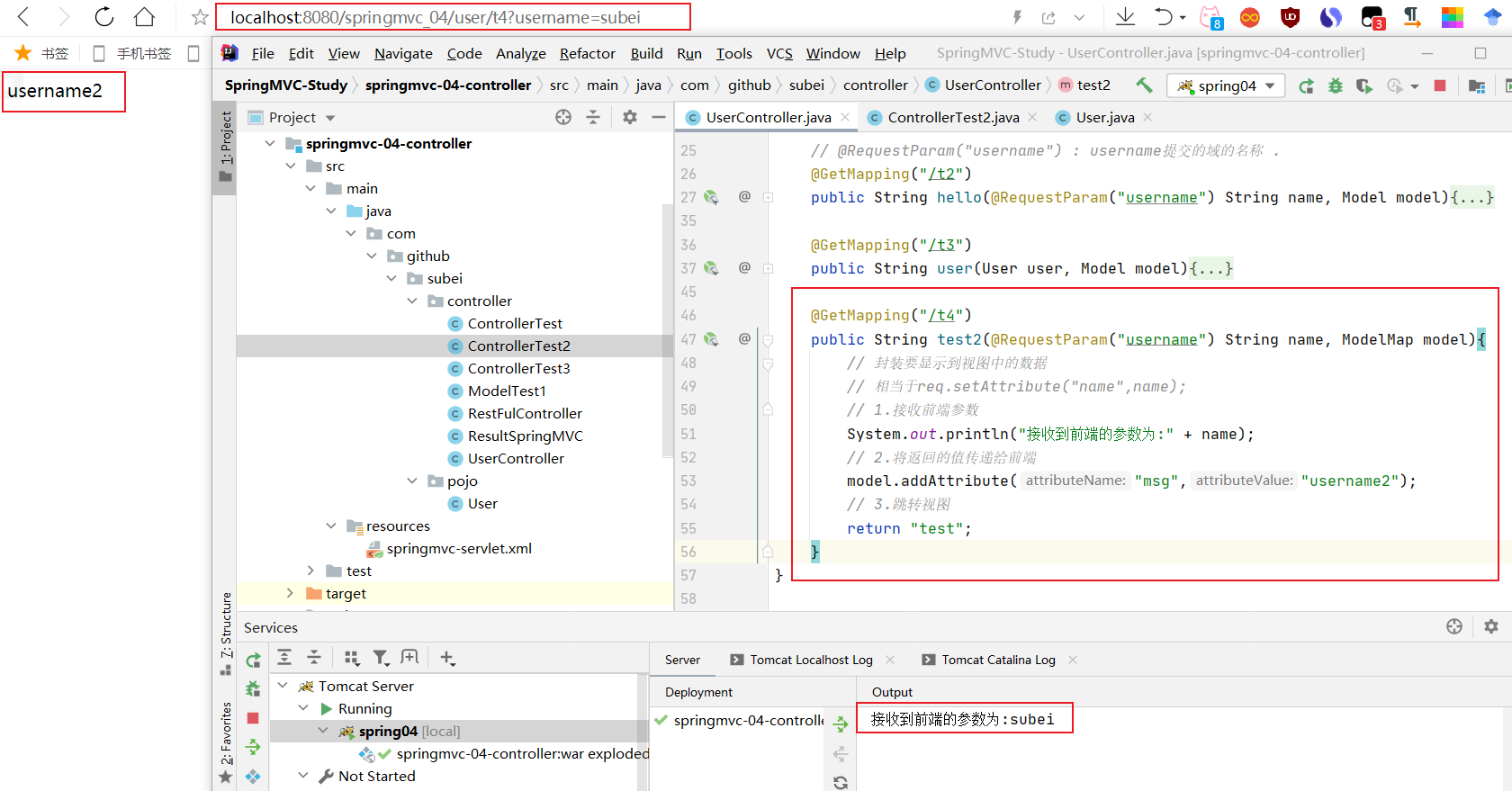Open Project panel settings gear
The image size is (1512, 791).
630,117
